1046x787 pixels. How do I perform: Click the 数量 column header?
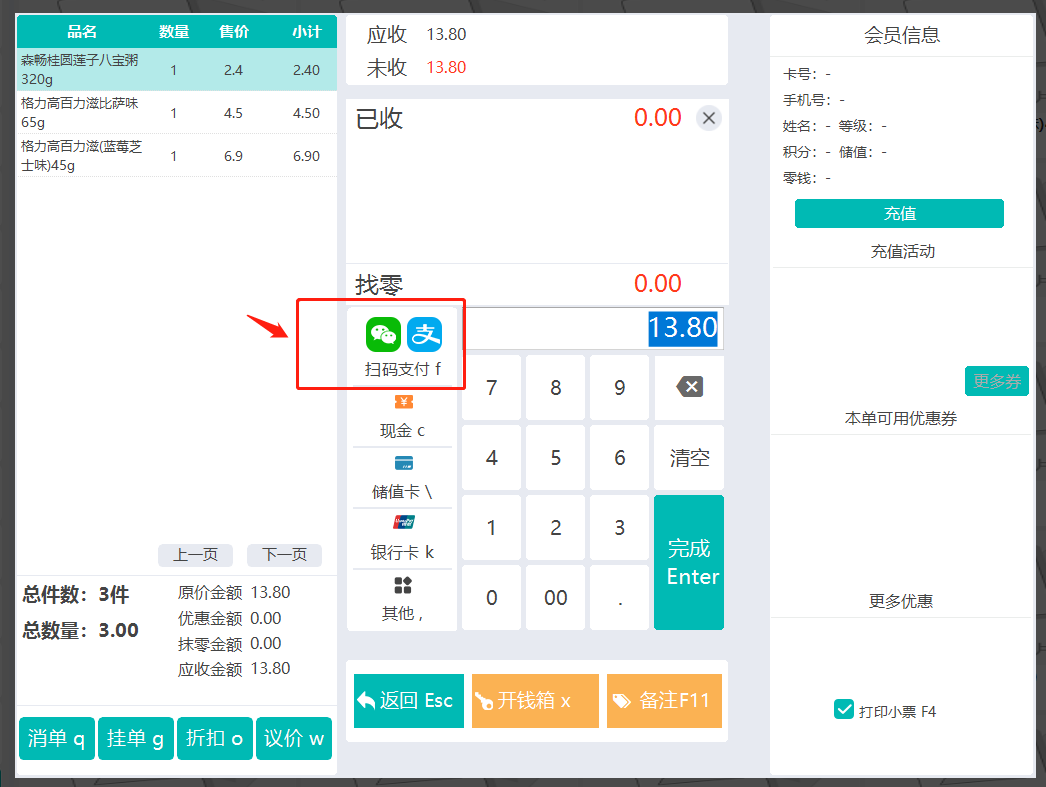click(x=174, y=31)
